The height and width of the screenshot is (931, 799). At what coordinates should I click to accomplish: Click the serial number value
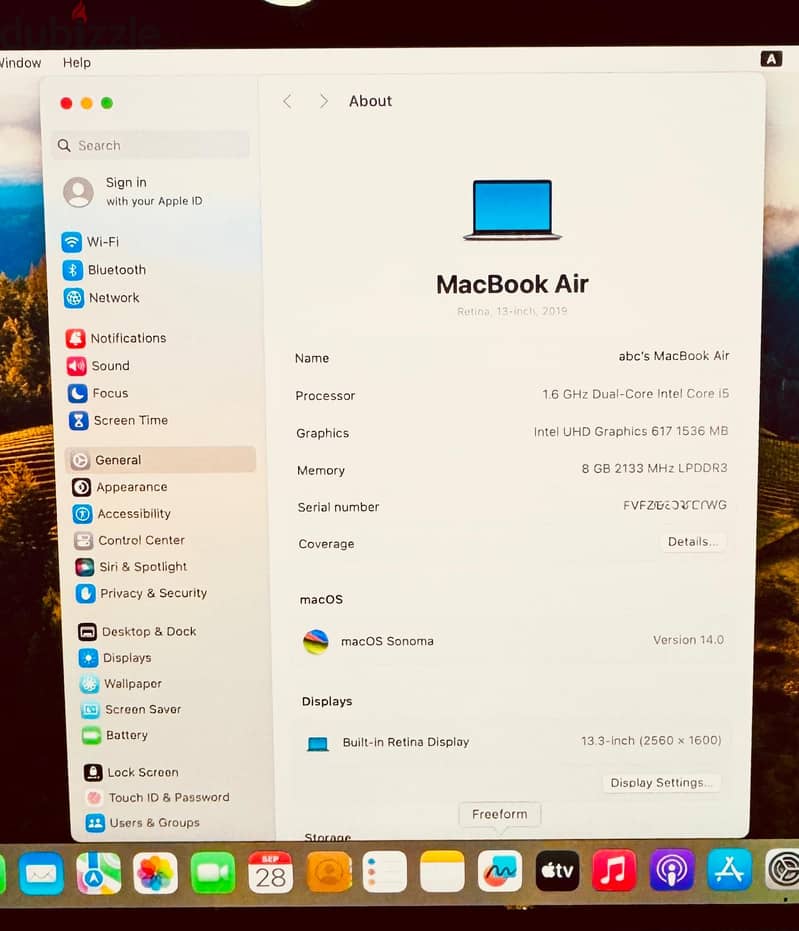point(675,505)
